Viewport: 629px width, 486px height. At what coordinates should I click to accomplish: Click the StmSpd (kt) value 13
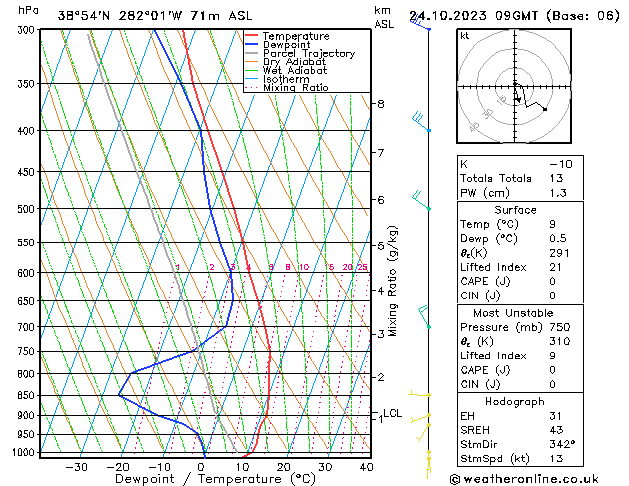556,458
